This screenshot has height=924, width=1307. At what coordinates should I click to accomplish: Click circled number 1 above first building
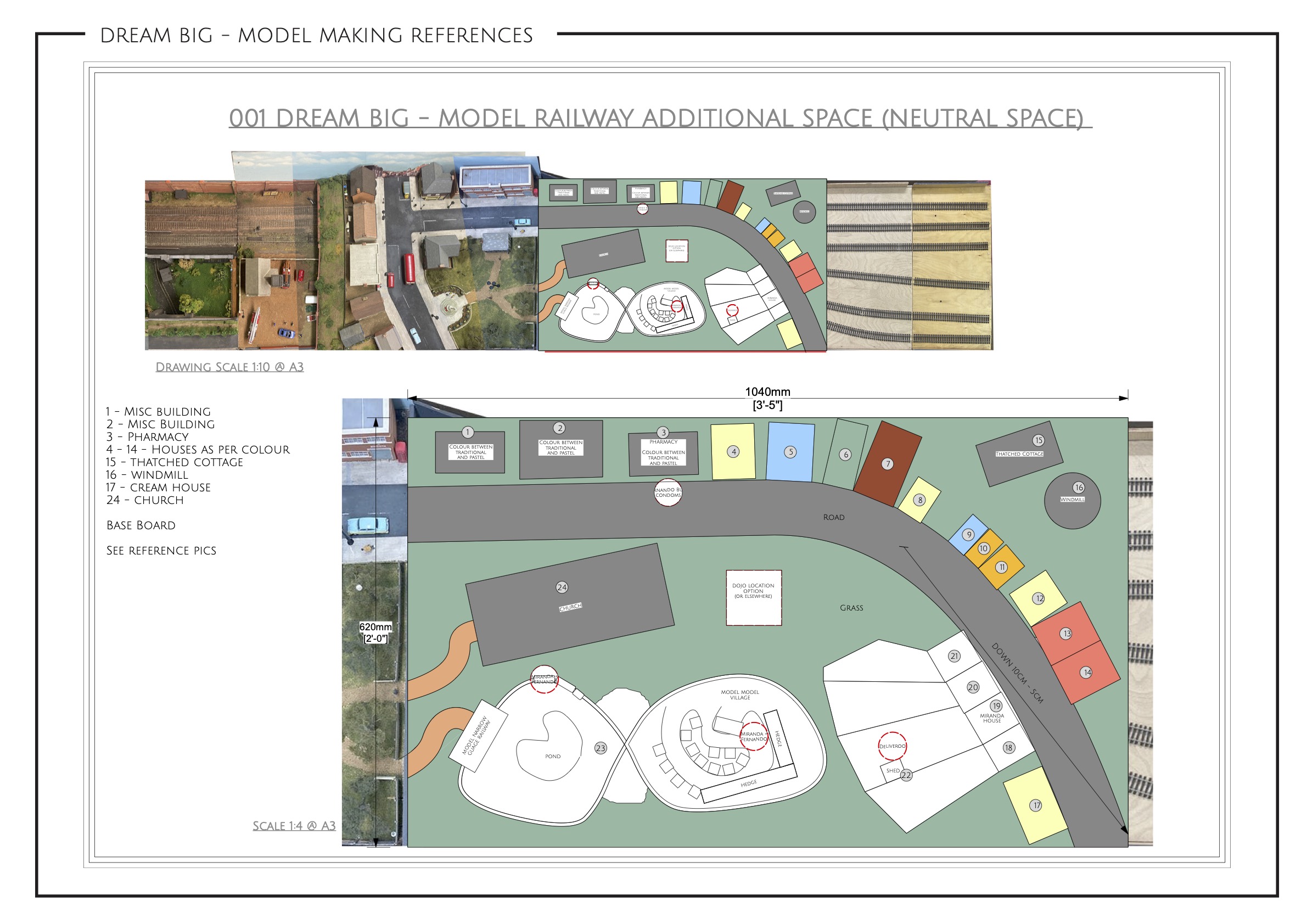(x=467, y=432)
